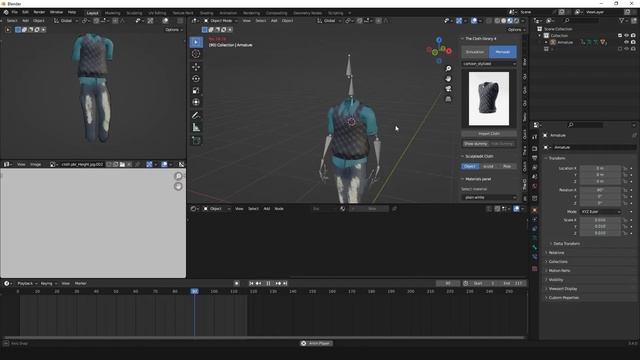Expand the Armature tree item in outliner
Viewport: 640px width, 360px height.
point(546,42)
